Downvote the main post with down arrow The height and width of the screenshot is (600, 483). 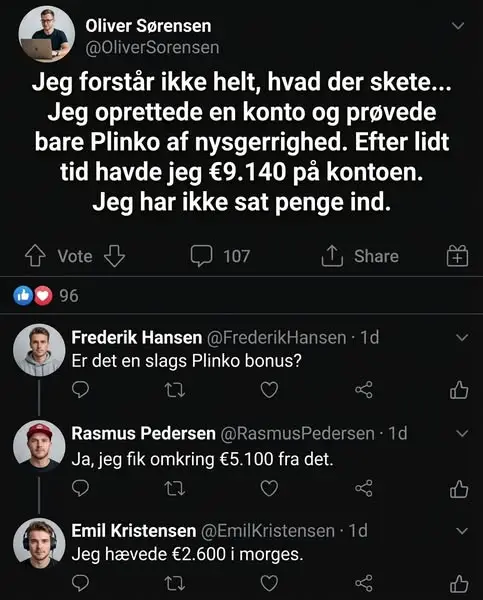114,256
